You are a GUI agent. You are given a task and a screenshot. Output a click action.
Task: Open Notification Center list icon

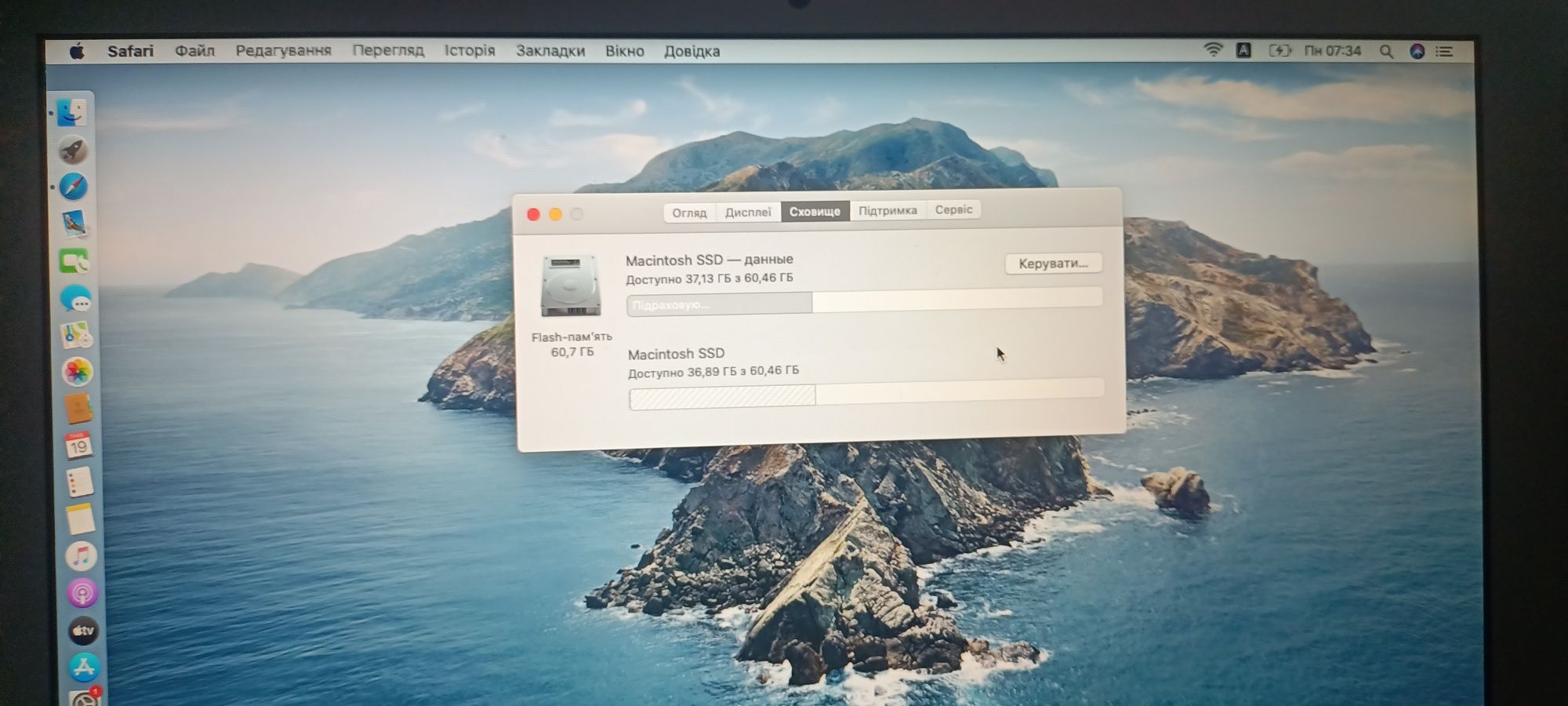(1444, 51)
